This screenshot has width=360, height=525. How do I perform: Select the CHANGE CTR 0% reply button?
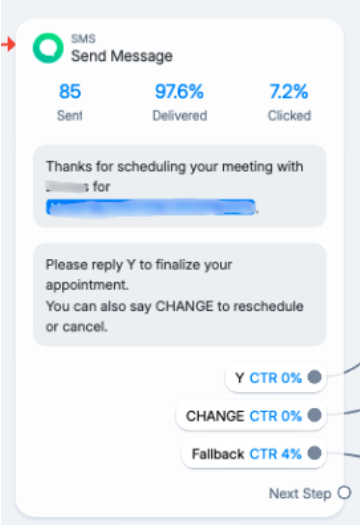click(251, 416)
